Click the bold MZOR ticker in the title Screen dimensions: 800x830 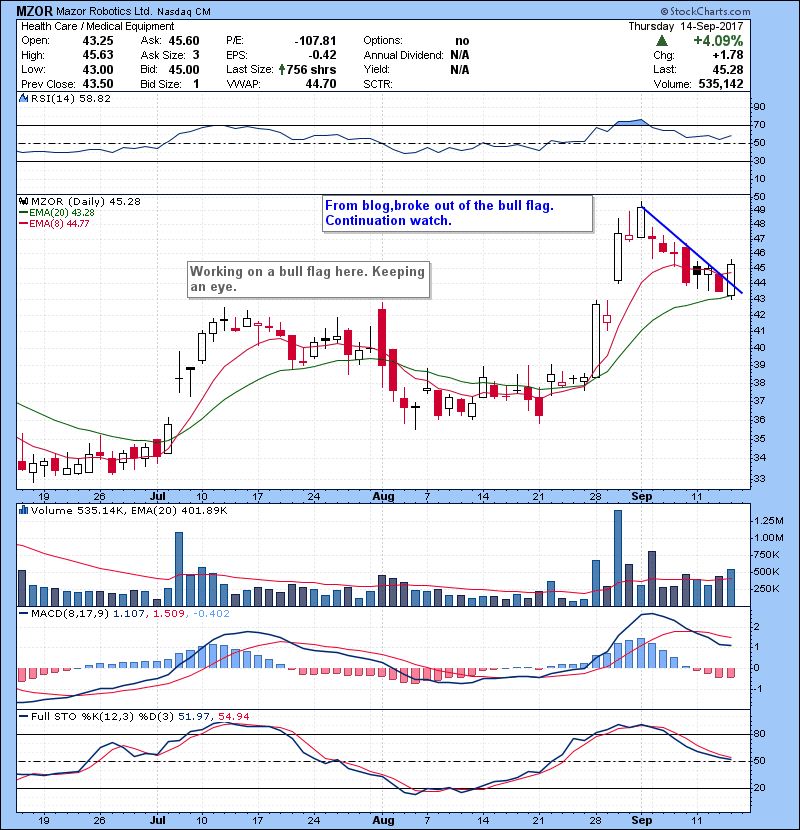[x=34, y=11]
